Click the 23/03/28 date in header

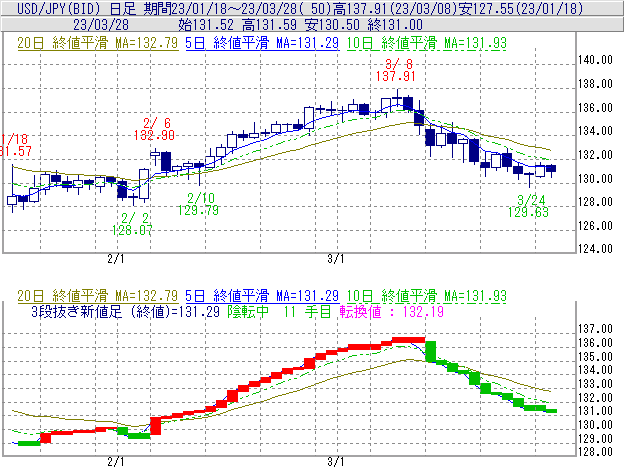[x=101, y=25]
